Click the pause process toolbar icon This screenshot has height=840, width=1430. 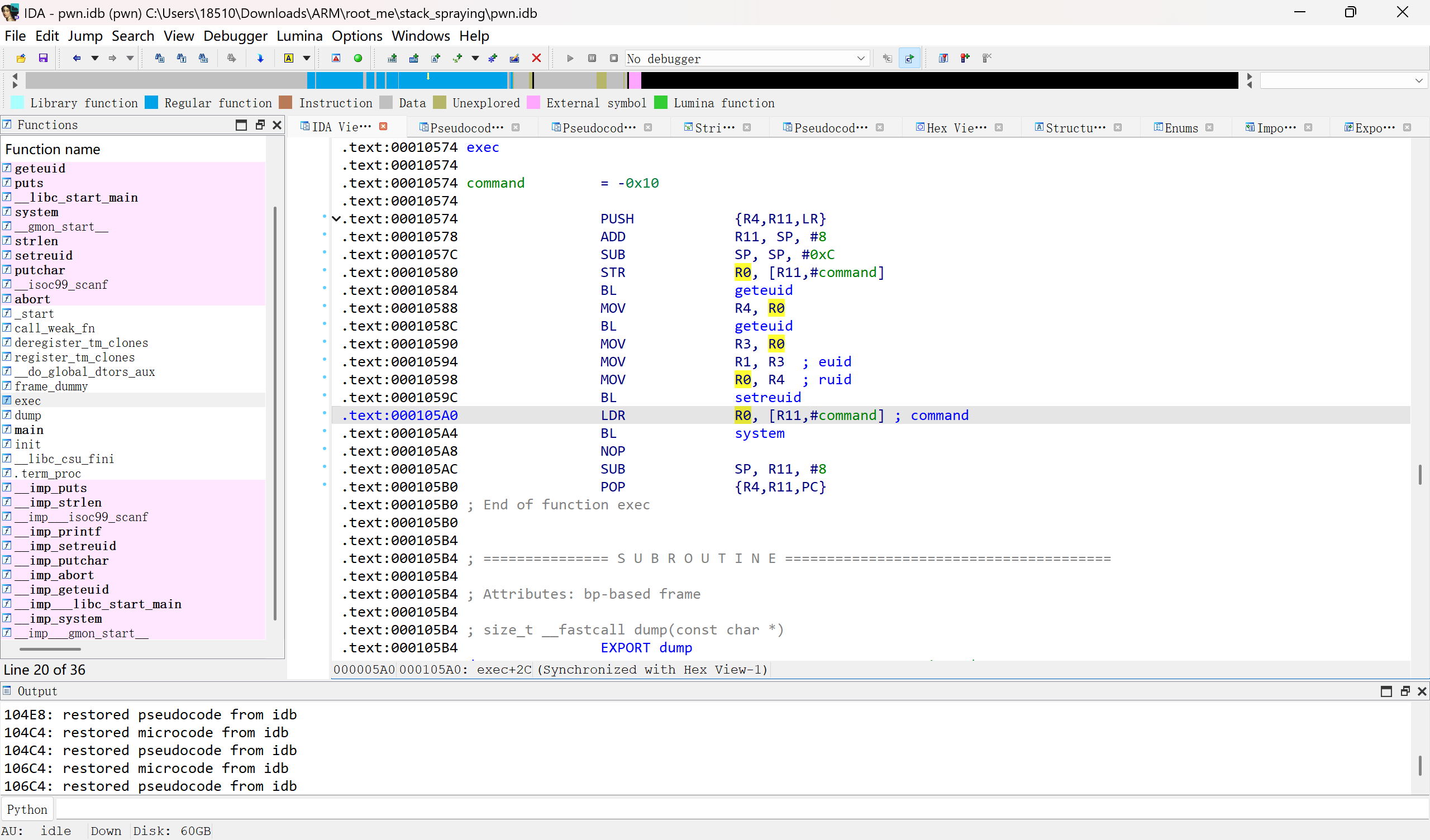pyautogui.click(x=592, y=58)
